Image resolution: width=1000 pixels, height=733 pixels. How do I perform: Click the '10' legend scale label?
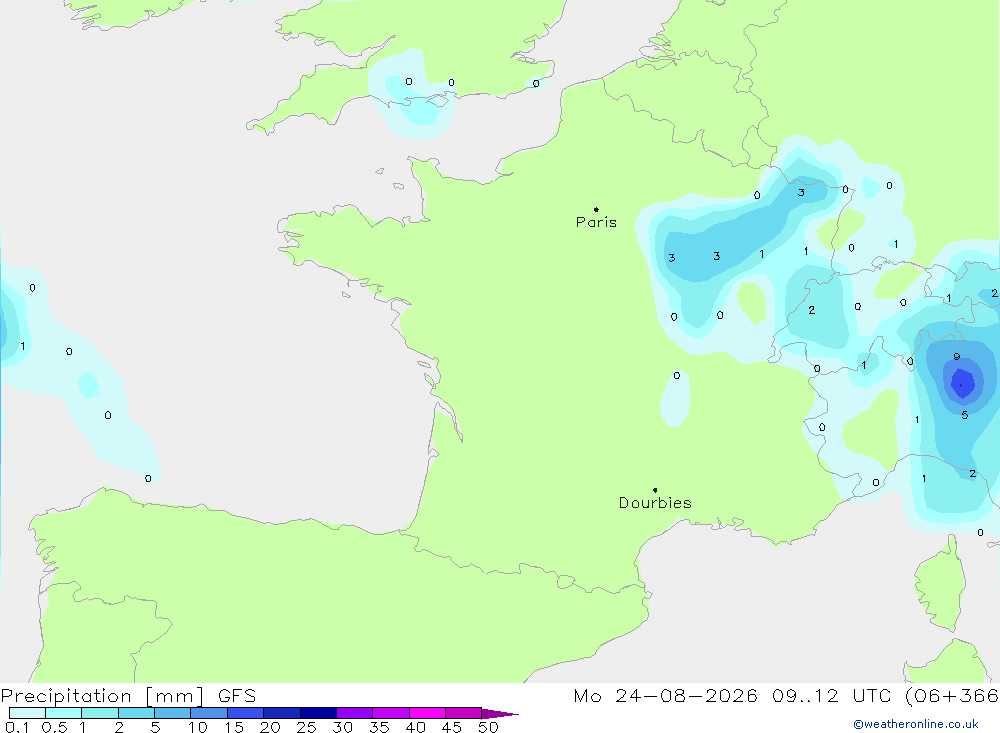[x=198, y=727]
